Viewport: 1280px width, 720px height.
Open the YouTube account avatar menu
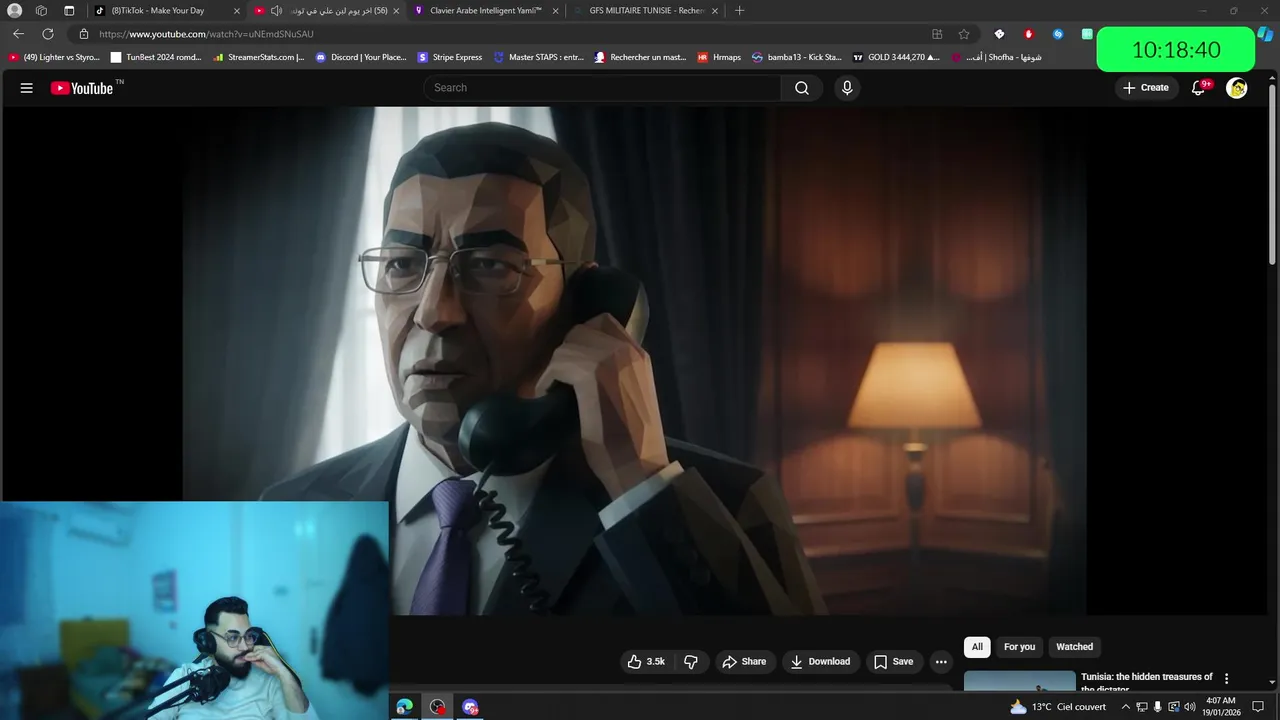pyautogui.click(x=1237, y=88)
